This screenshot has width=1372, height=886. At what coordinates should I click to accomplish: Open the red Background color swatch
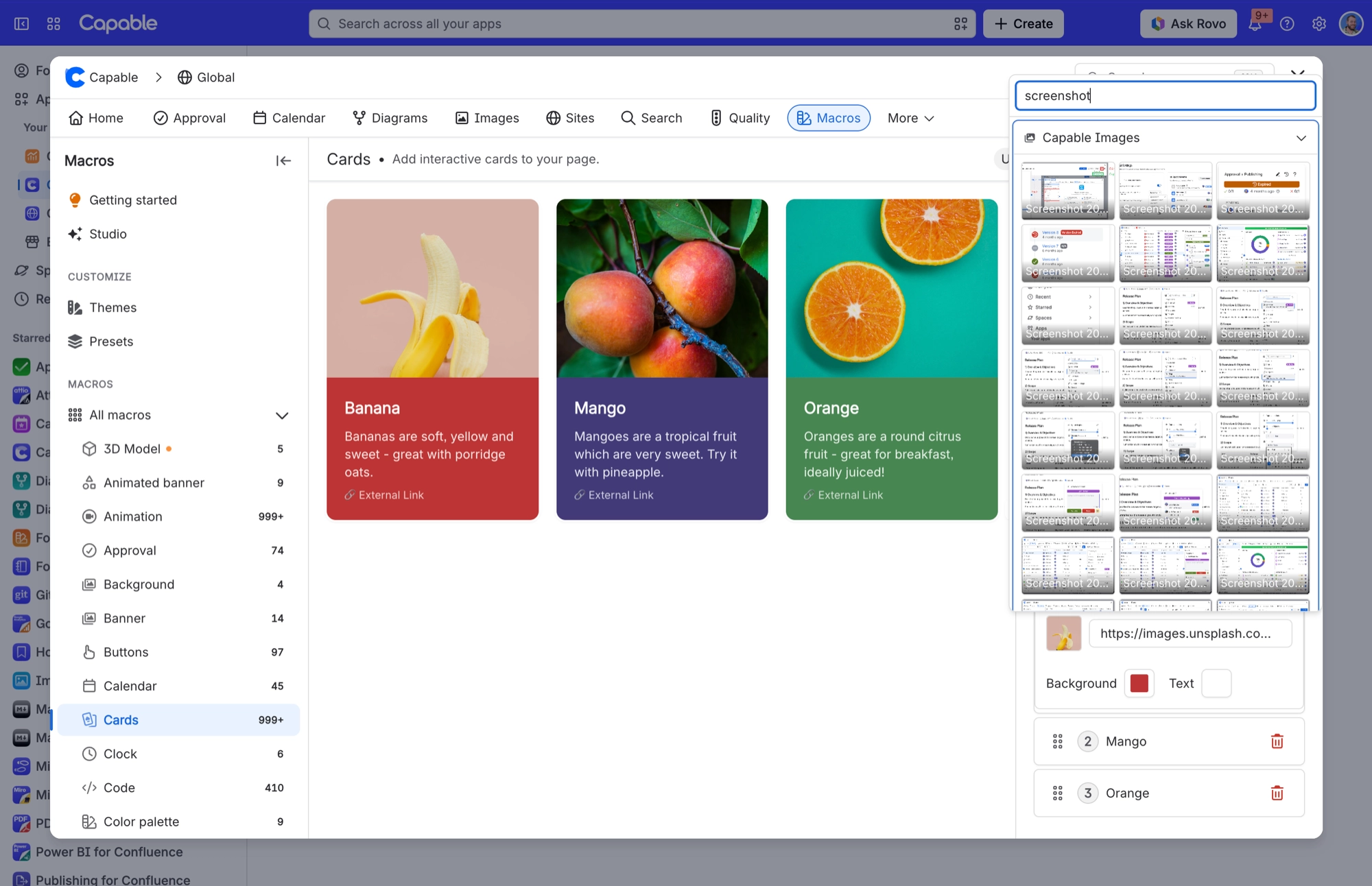[1139, 684]
